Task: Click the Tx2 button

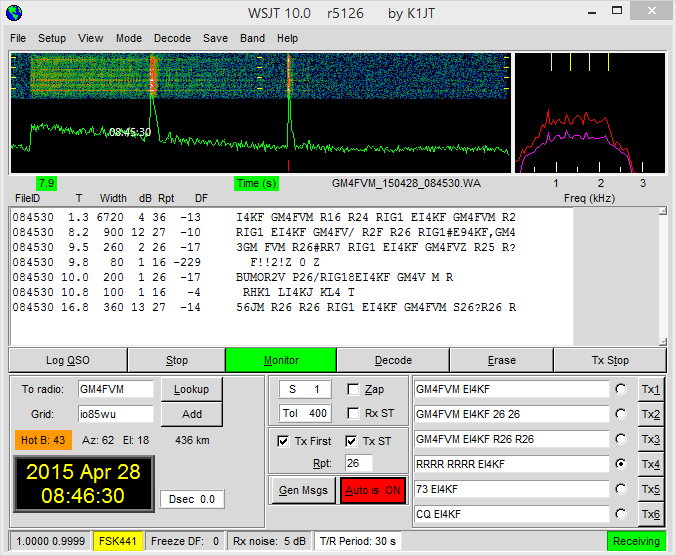Action: (651, 414)
